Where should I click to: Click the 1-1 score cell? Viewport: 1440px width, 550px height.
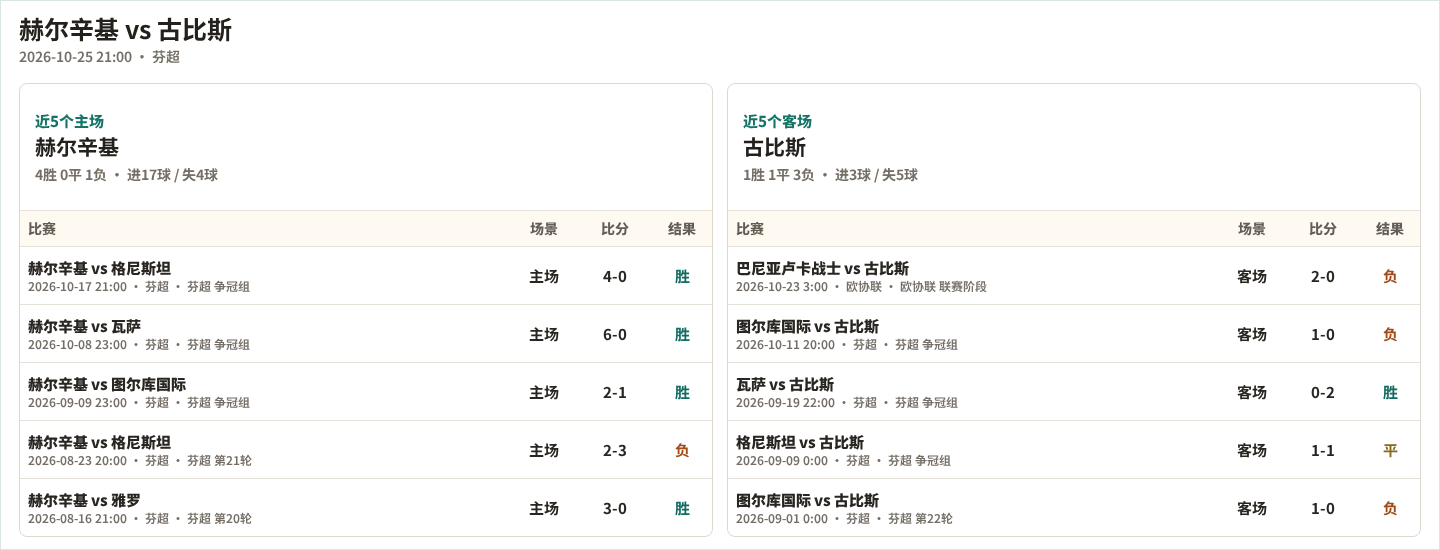(x=1323, y=450)
